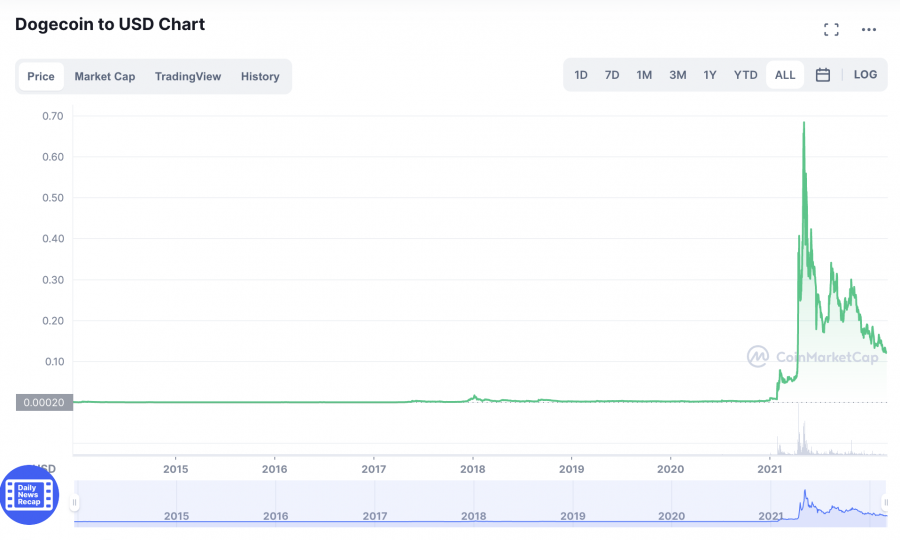The height and width of the screenshot is (540, 900).
Task: Click the Dogecoin to USD Chart title
Action: coord(110,25)
